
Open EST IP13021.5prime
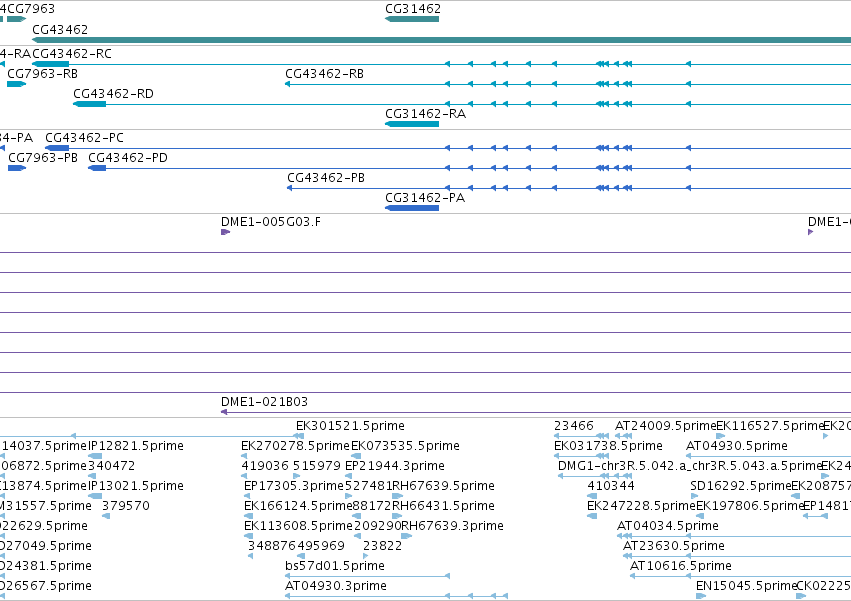(x=136, y=486)
